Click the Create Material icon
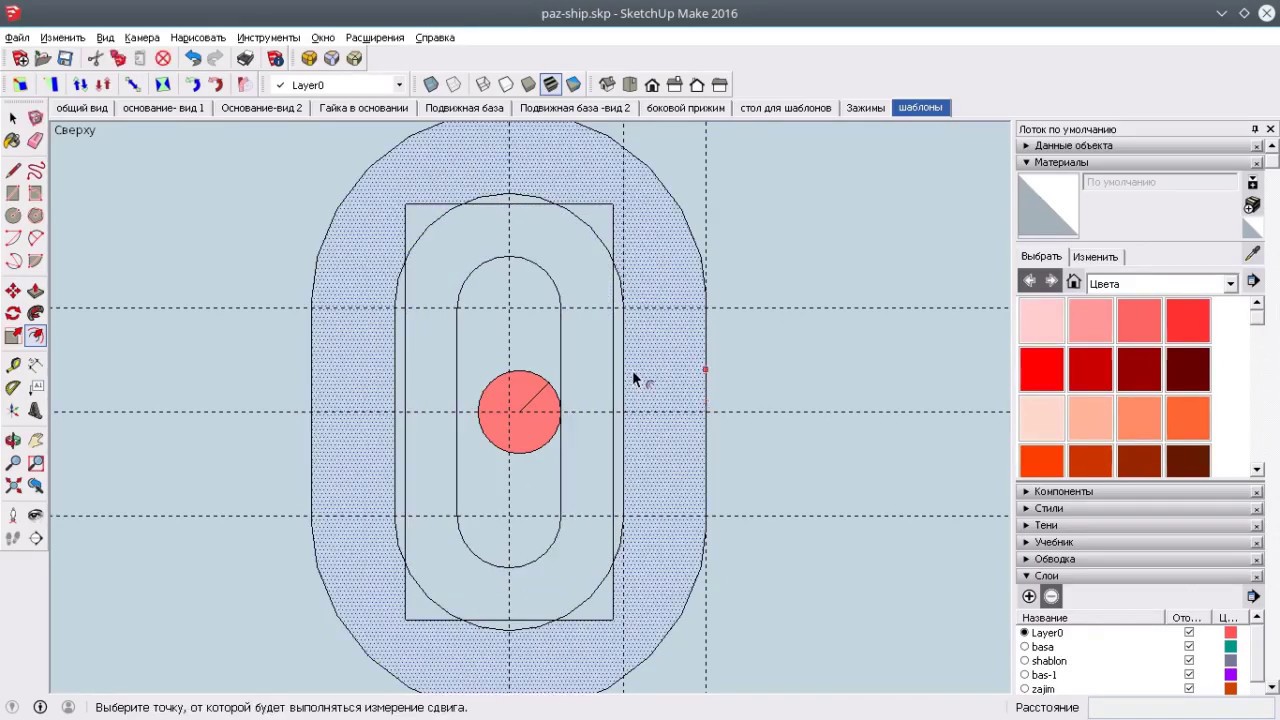This screenshot has height=720, width=1280. [x=1252, y=205]
